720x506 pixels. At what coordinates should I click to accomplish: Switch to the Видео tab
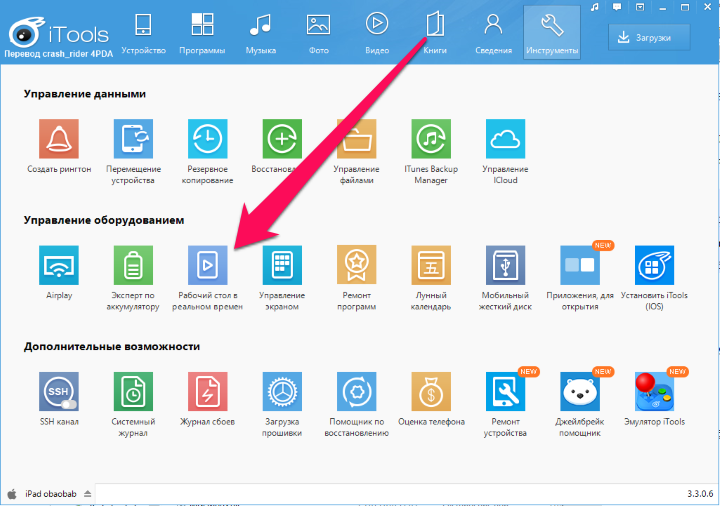(x=377, y=33)
